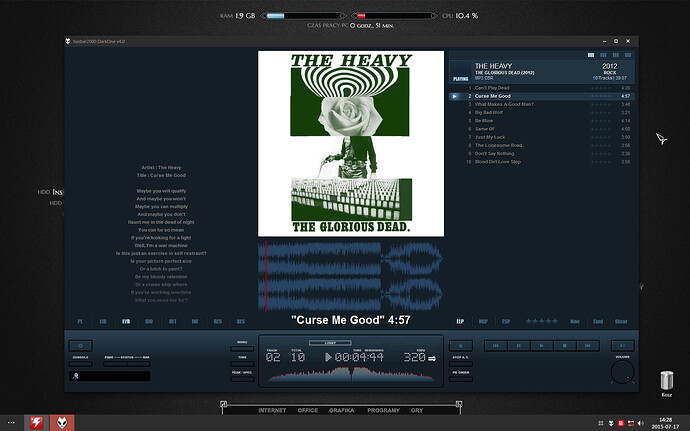Click the magnifier icon in the search box

[76, 376]
